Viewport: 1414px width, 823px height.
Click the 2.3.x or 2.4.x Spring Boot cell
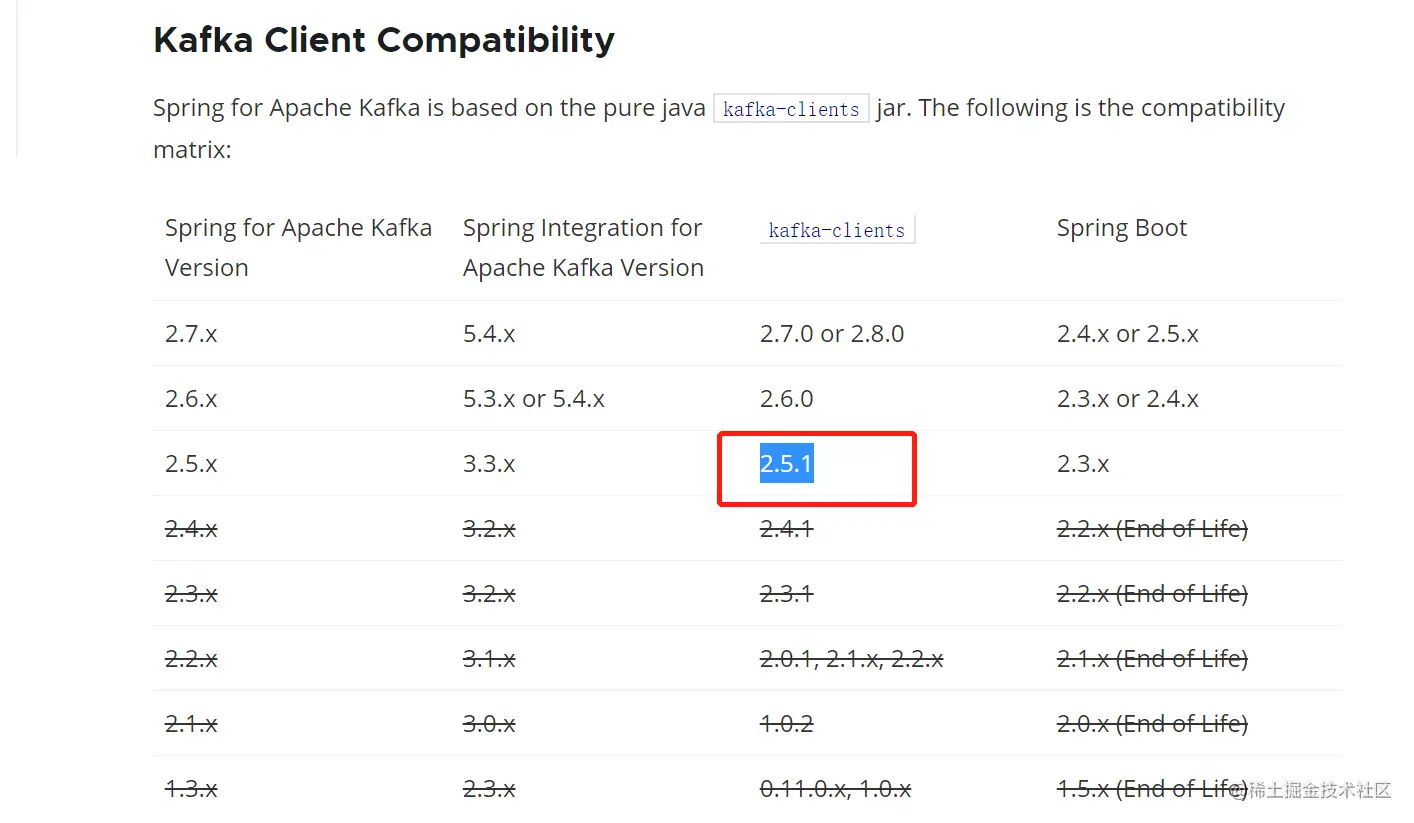(x=1127, y=399)
